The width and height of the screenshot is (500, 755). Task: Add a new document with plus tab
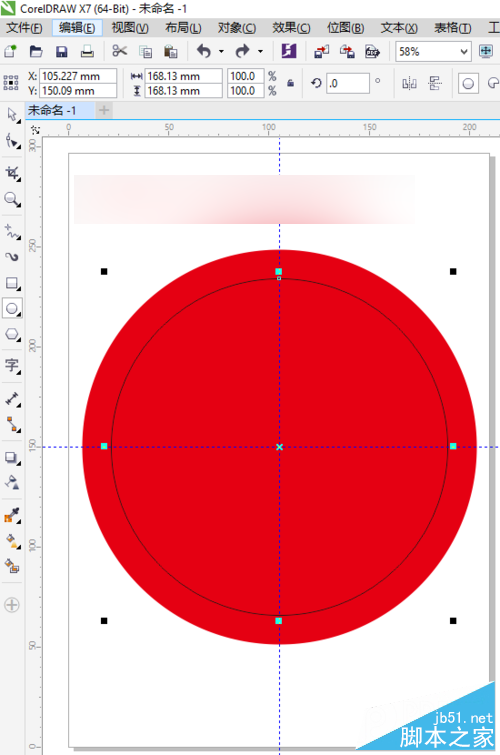pyautogui.click(x=104, y=110)
